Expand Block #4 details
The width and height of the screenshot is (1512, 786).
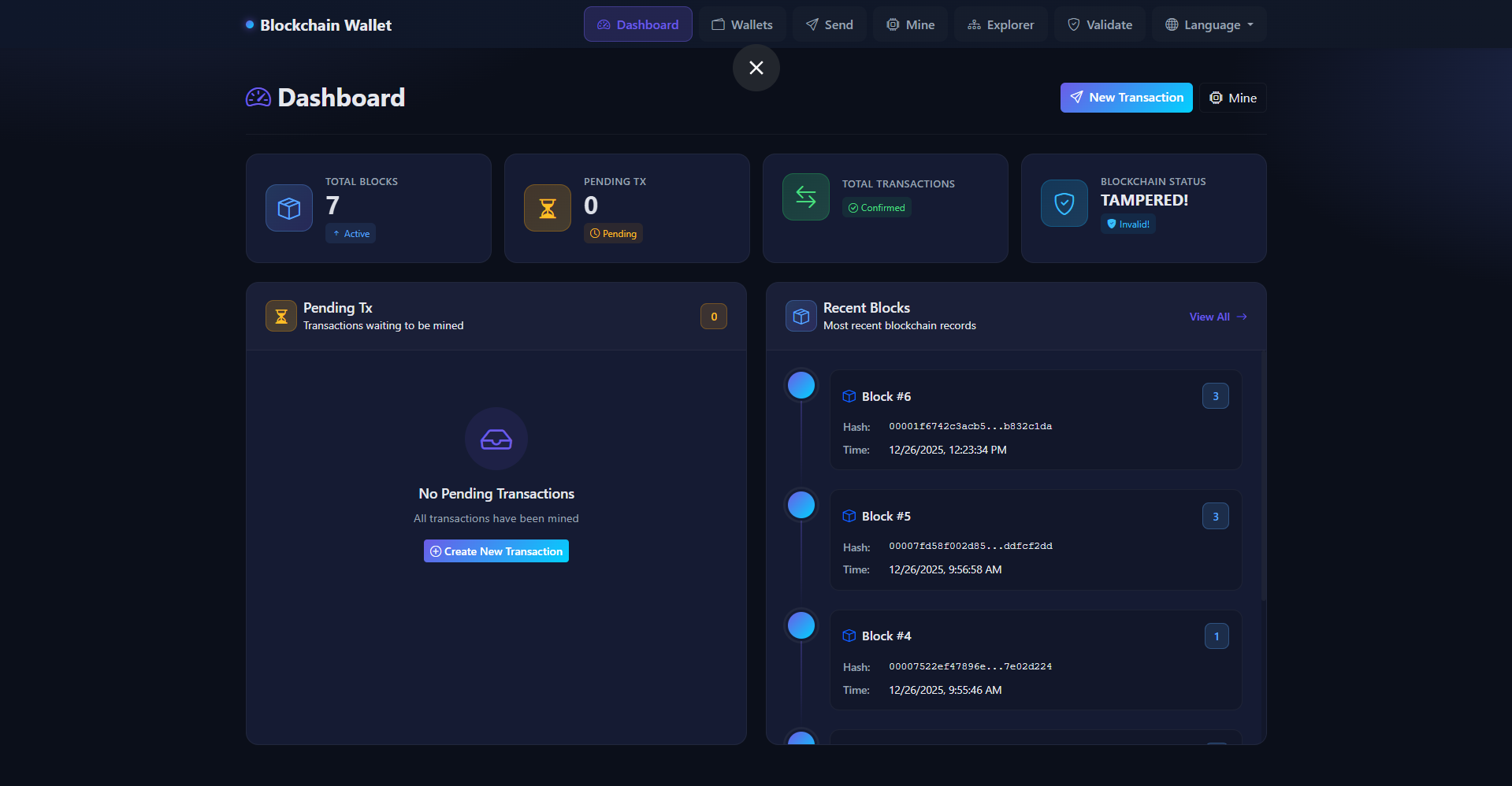(1035, 660)
